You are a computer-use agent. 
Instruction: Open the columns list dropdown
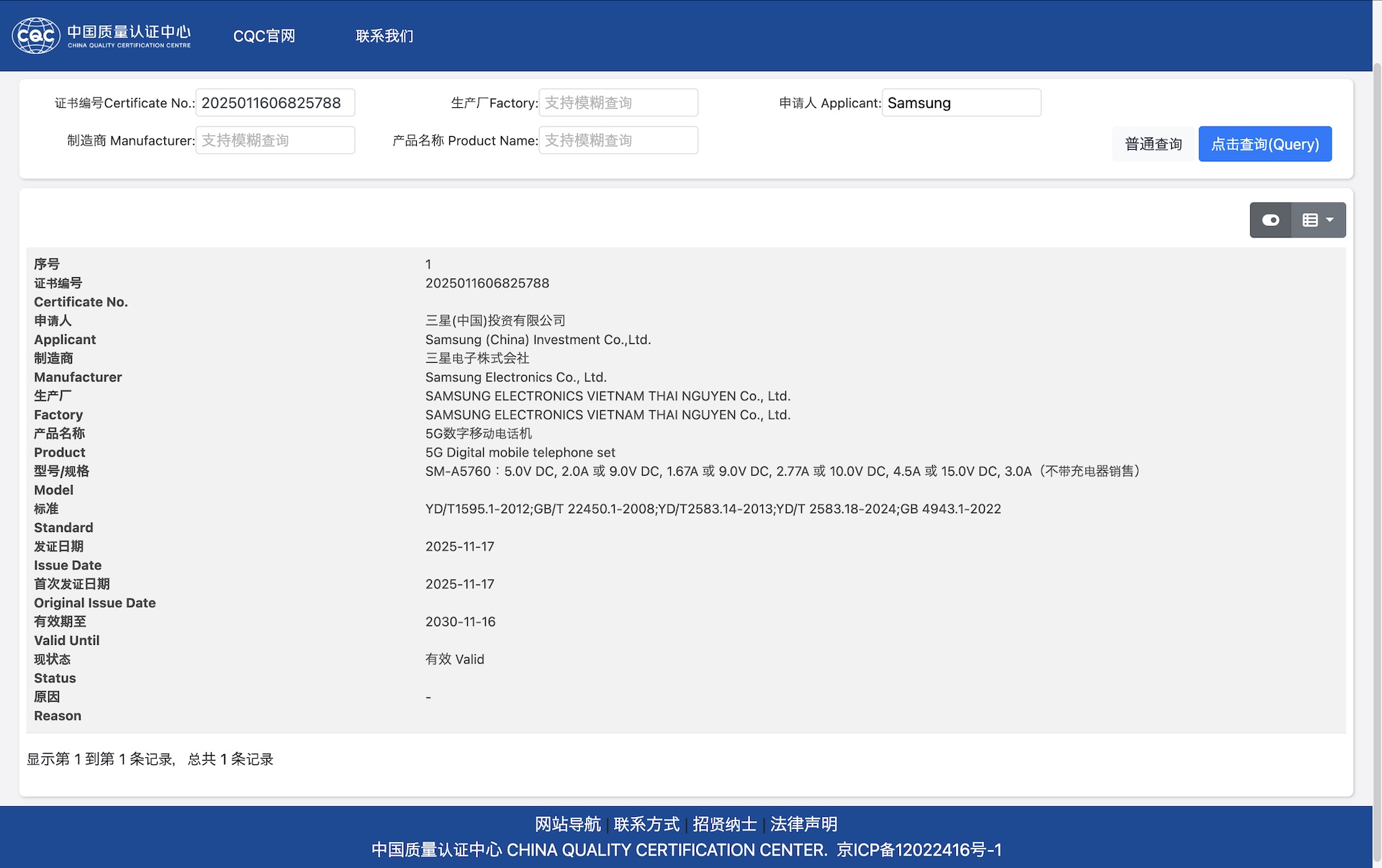point(1318,220)
